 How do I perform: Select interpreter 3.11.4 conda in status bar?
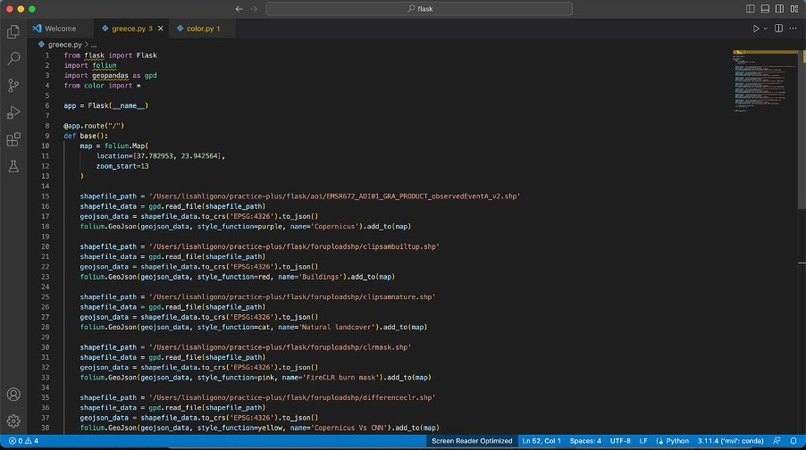tap(730, 441)
